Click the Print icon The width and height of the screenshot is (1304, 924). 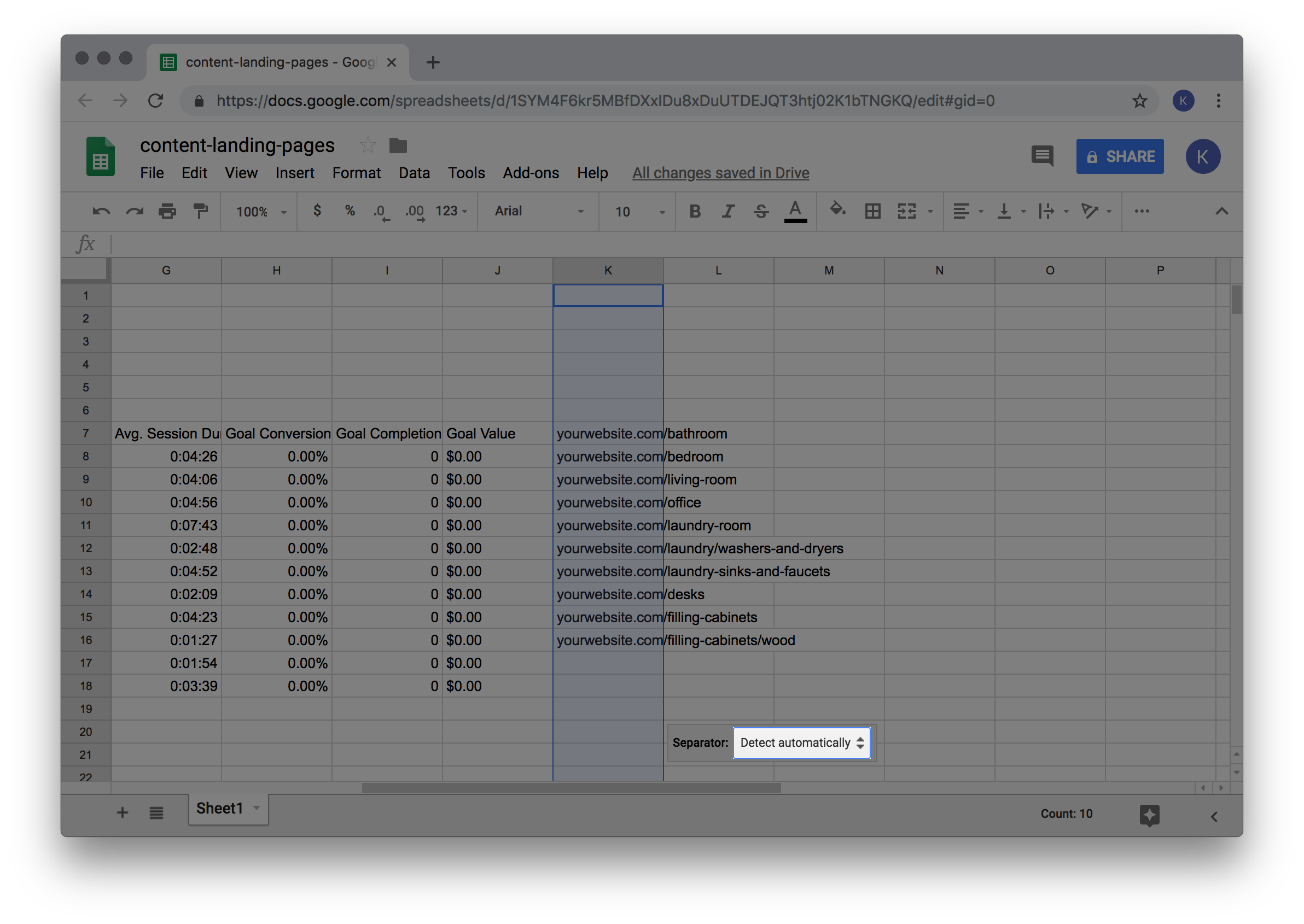167,212
